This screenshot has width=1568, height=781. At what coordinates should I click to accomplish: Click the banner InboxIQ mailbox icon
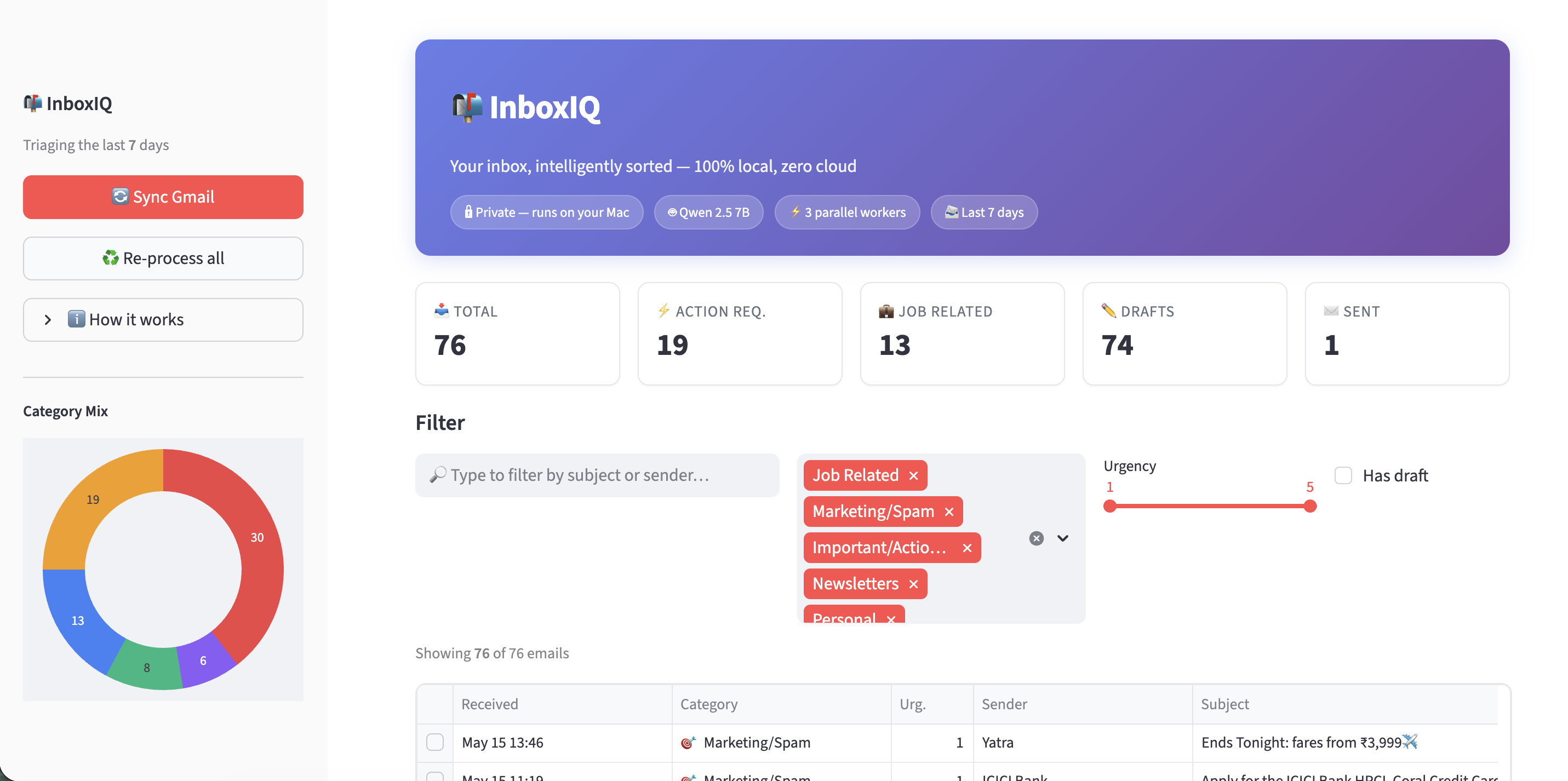(467, 107)
